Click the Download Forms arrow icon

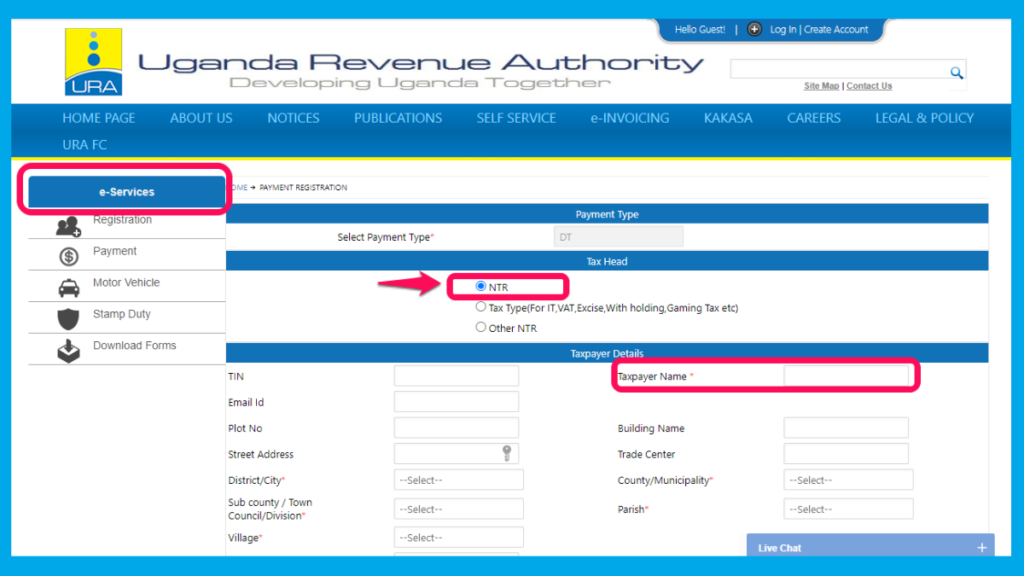click(69, 351)
